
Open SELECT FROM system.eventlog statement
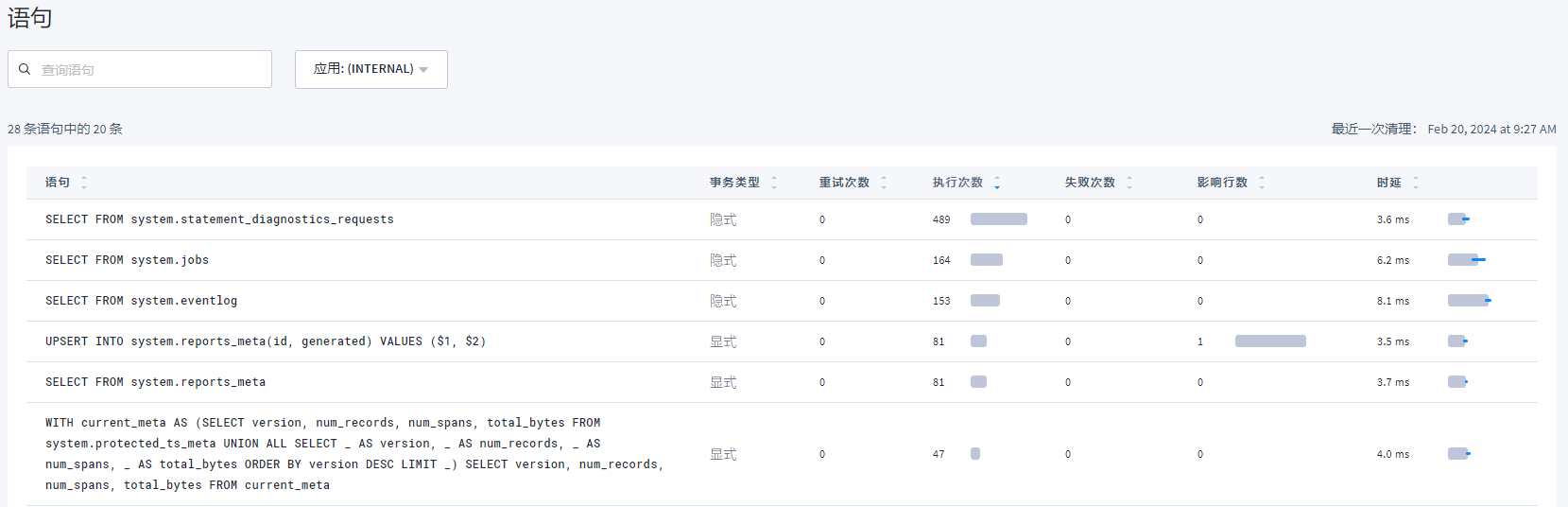tap(141, 301)
